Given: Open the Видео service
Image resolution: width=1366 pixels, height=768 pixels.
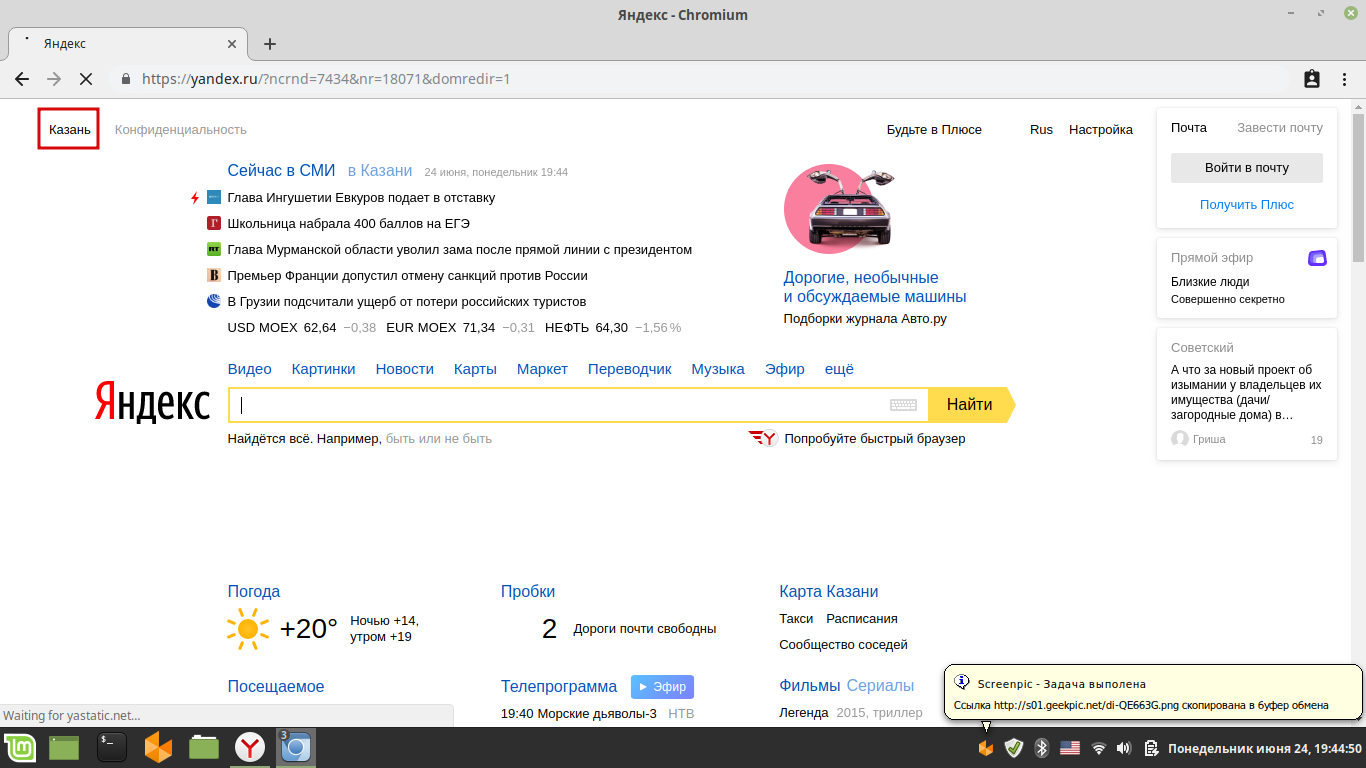Looking at the screenshot, I should [250, 369].
